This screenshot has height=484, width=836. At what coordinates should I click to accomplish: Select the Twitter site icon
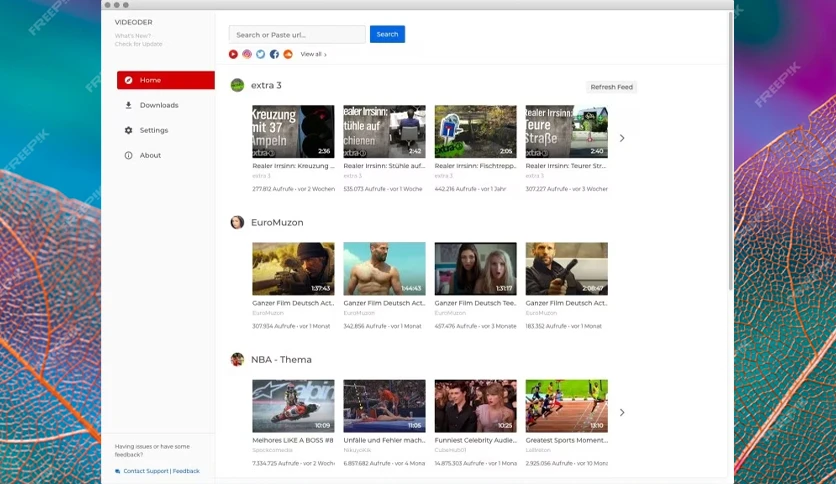(x=261, y=54)
